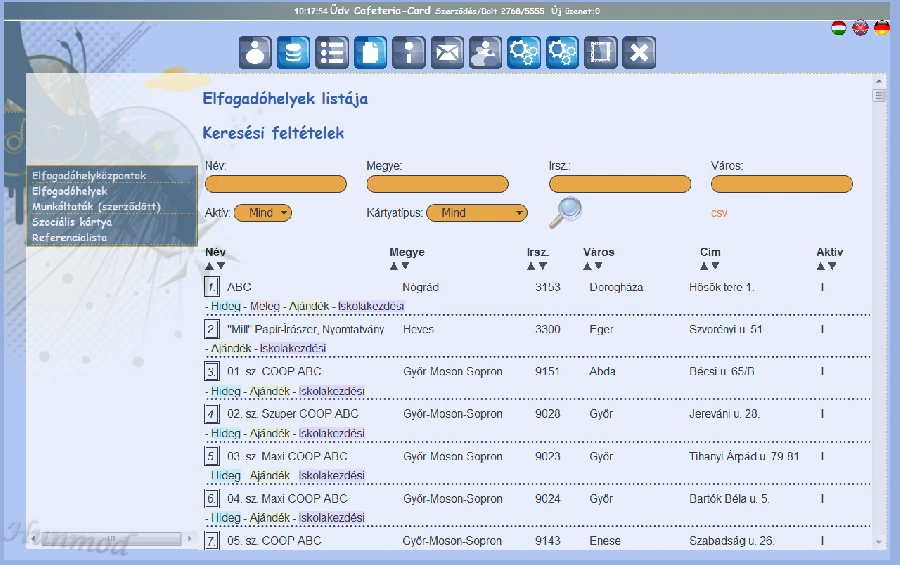This screenshot has height=565, width=900.
Task: Click in the Város search field
Action: tap(781, 184)
